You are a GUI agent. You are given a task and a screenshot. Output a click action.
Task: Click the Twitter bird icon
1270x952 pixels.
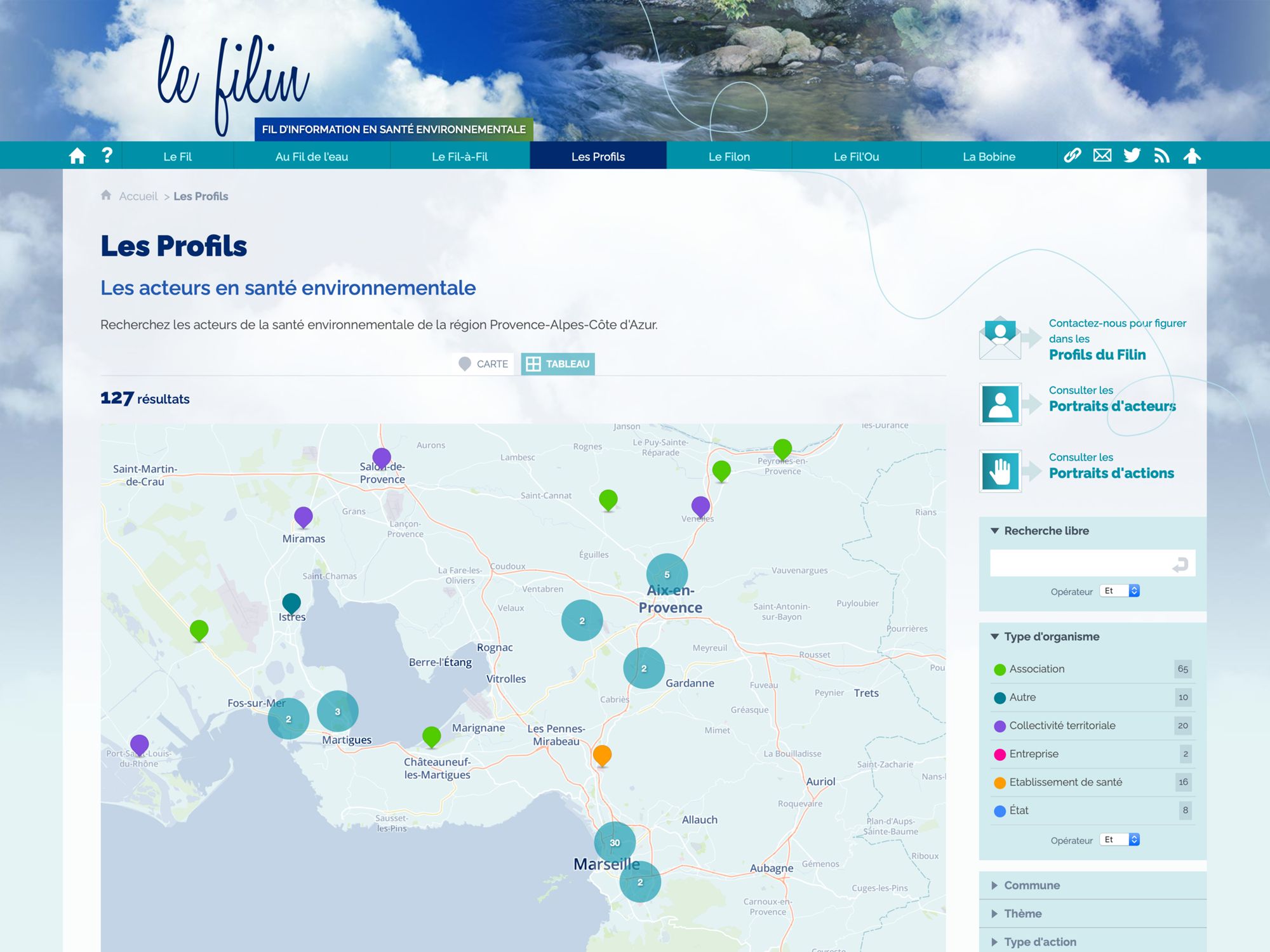click(1132, 155)
